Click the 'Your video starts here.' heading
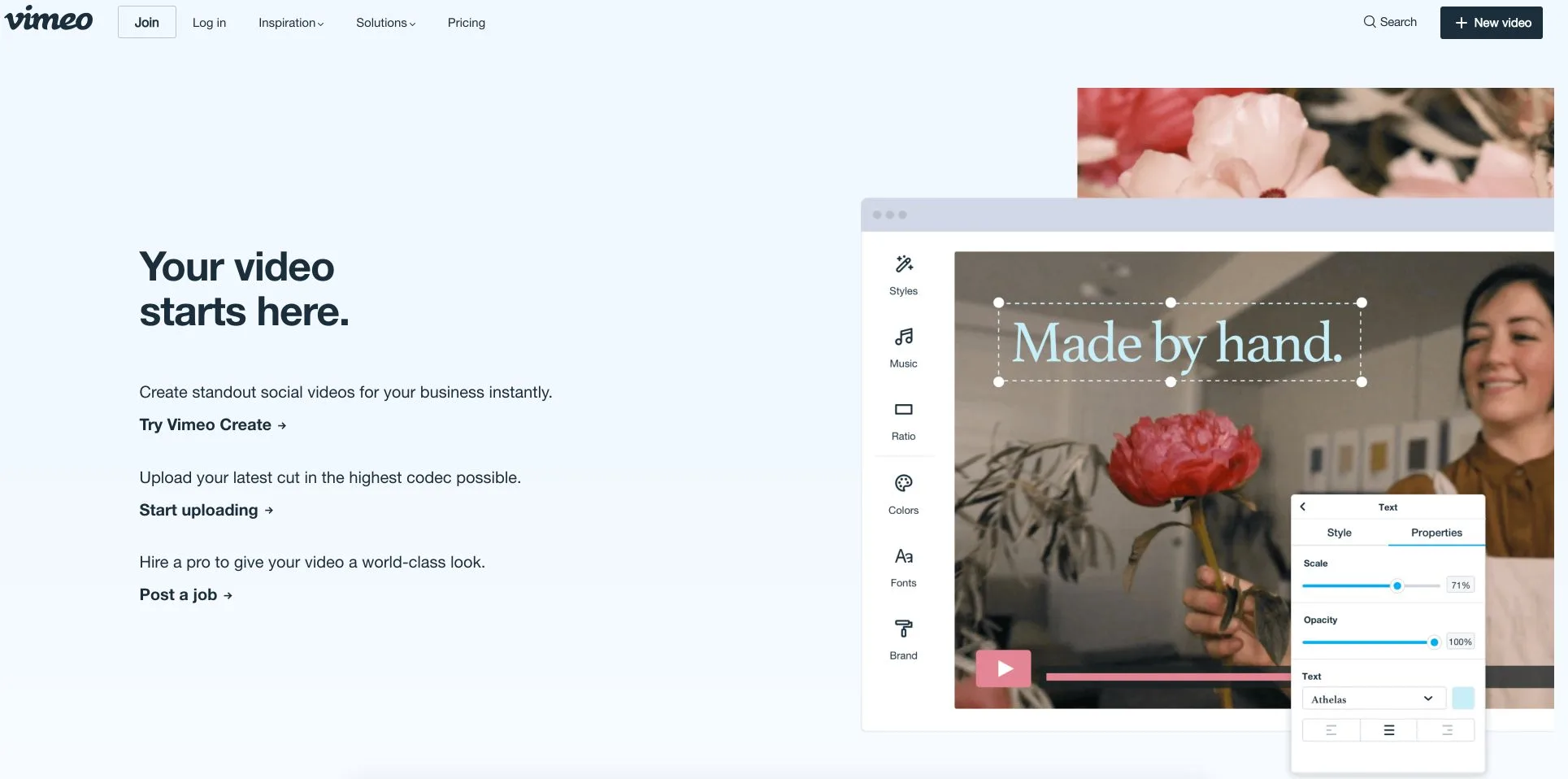The width and height of the screenshot is (1568, 779). (x=245, y=289)
